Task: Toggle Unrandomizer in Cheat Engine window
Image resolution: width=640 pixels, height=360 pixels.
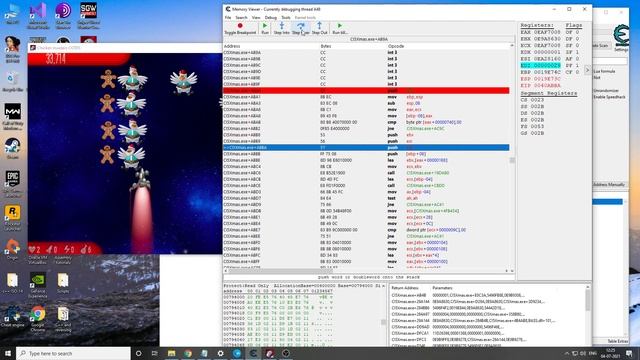Action: click(x=606, y=91)
